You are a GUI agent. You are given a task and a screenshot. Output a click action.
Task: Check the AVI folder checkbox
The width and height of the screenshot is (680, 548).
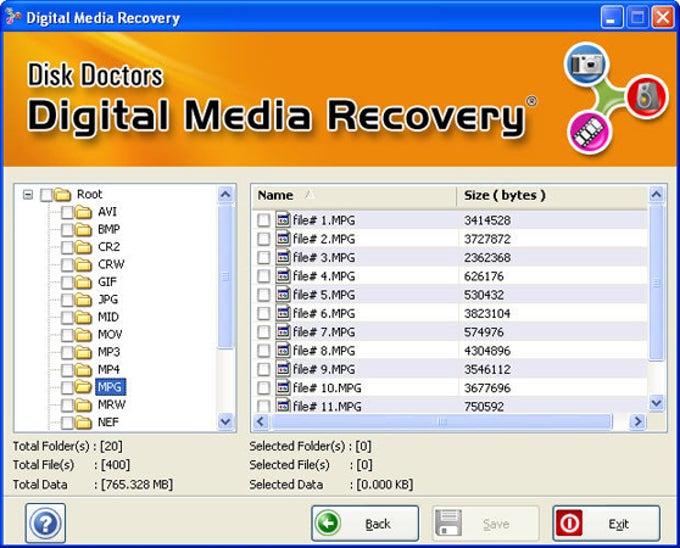(x=67, y=212)
